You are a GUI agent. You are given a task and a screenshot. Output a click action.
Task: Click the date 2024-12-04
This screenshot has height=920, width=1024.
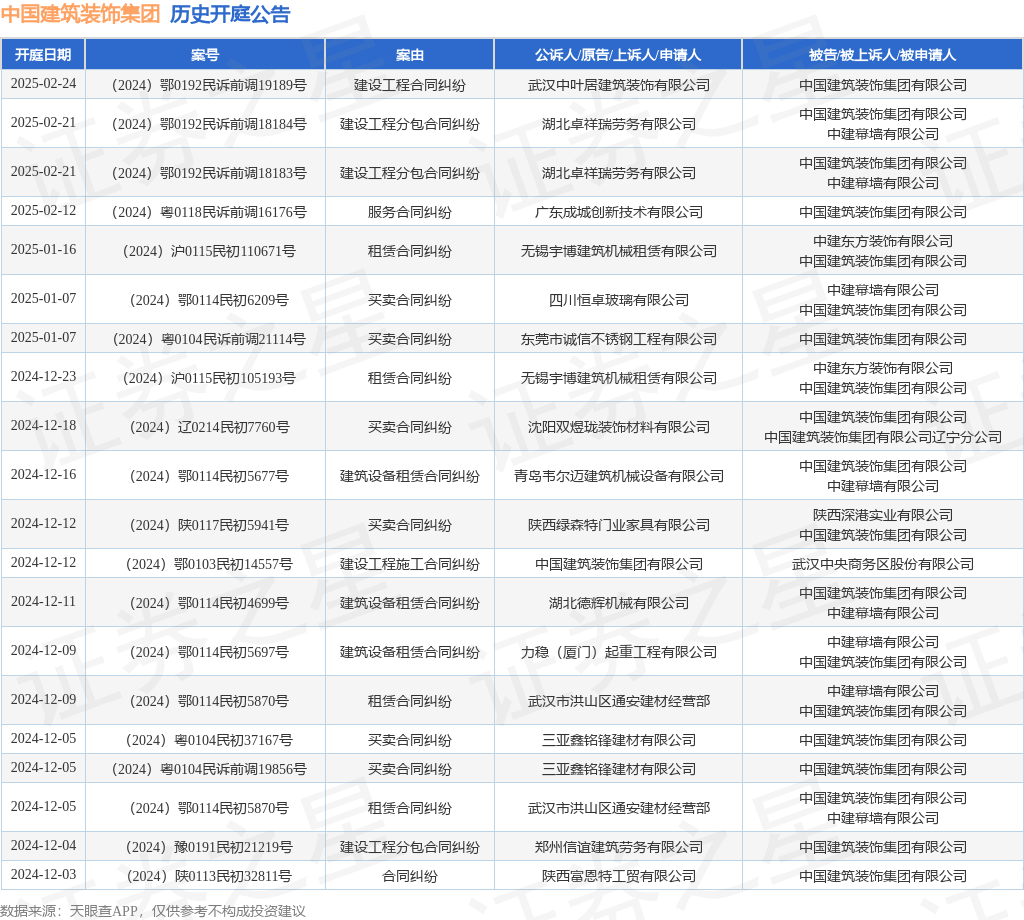click(43, 846)
